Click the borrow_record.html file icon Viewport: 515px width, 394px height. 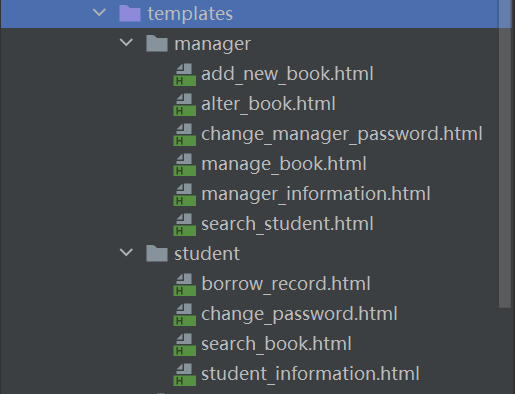click(184, 285)
